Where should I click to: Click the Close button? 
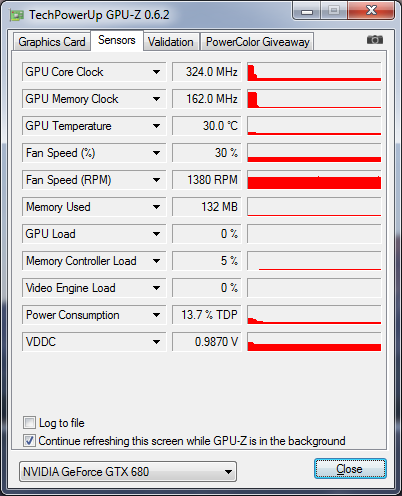click(350, 469)
